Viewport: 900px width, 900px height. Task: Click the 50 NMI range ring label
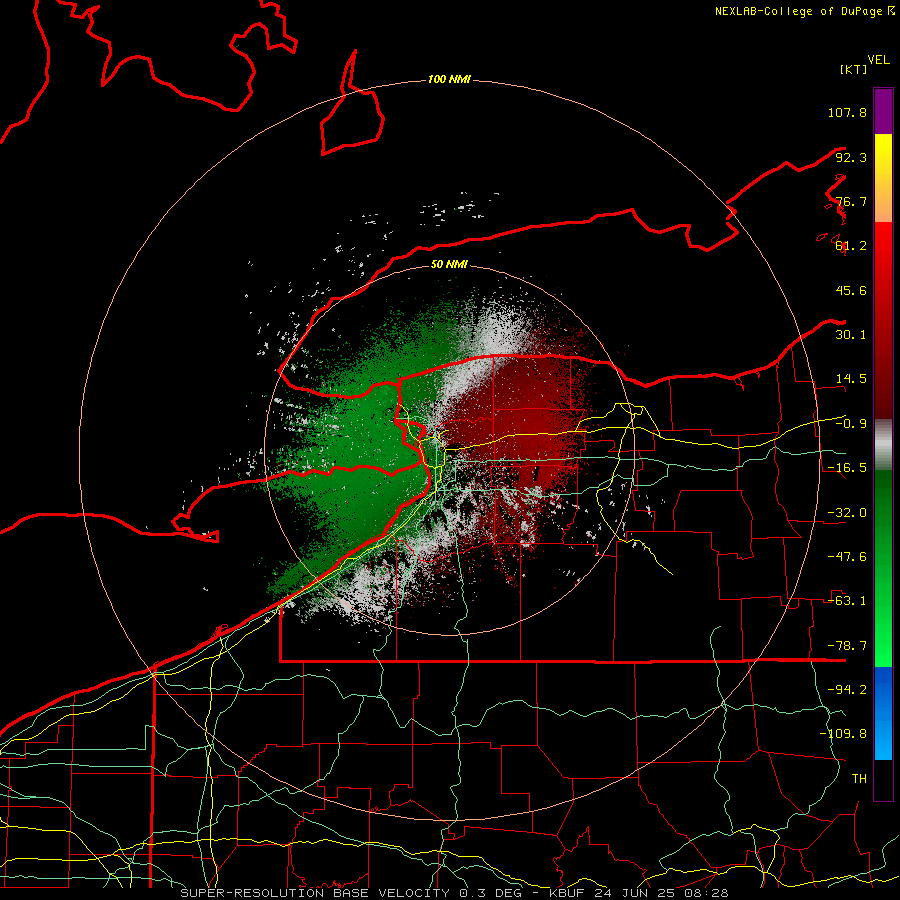[x=449, y=264]
